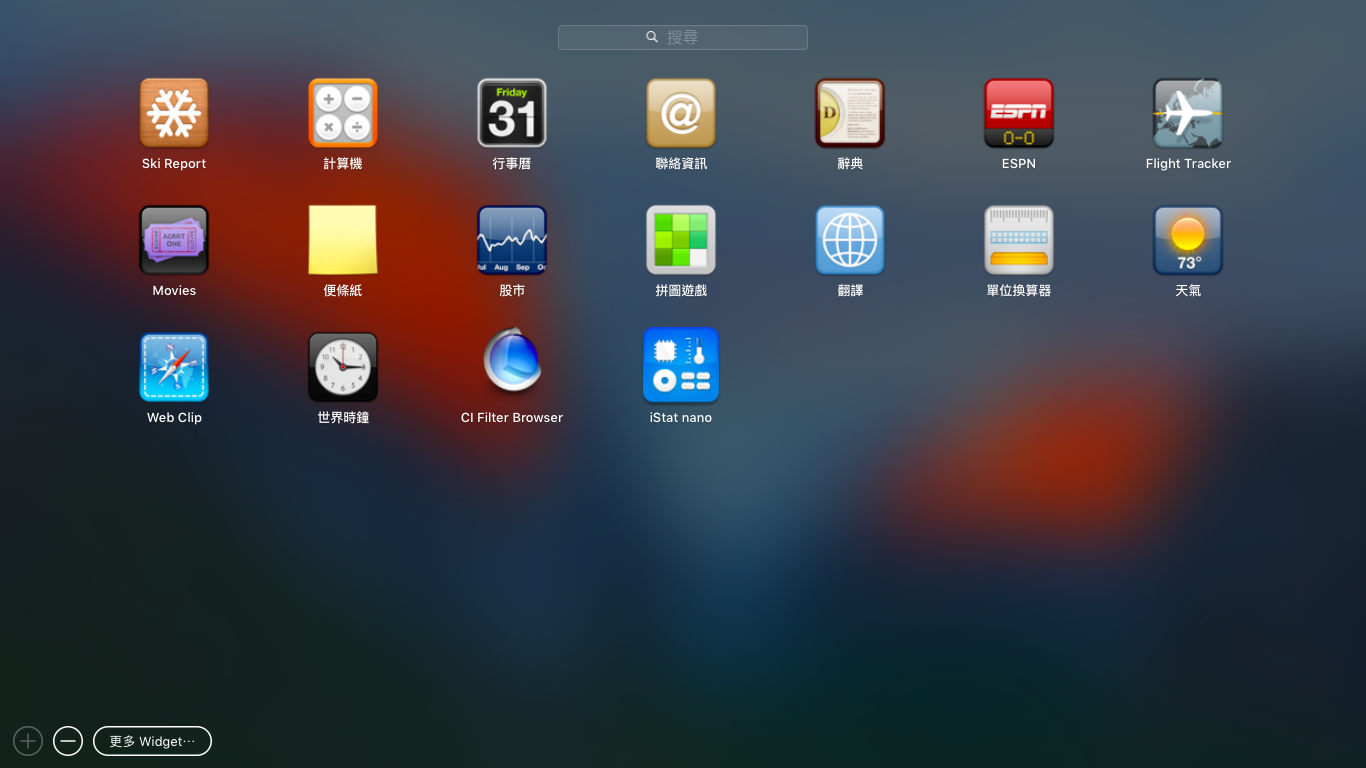Click the '世界時鐘' label text
Screen dimensions: 1366x768
tap(343, 418)
